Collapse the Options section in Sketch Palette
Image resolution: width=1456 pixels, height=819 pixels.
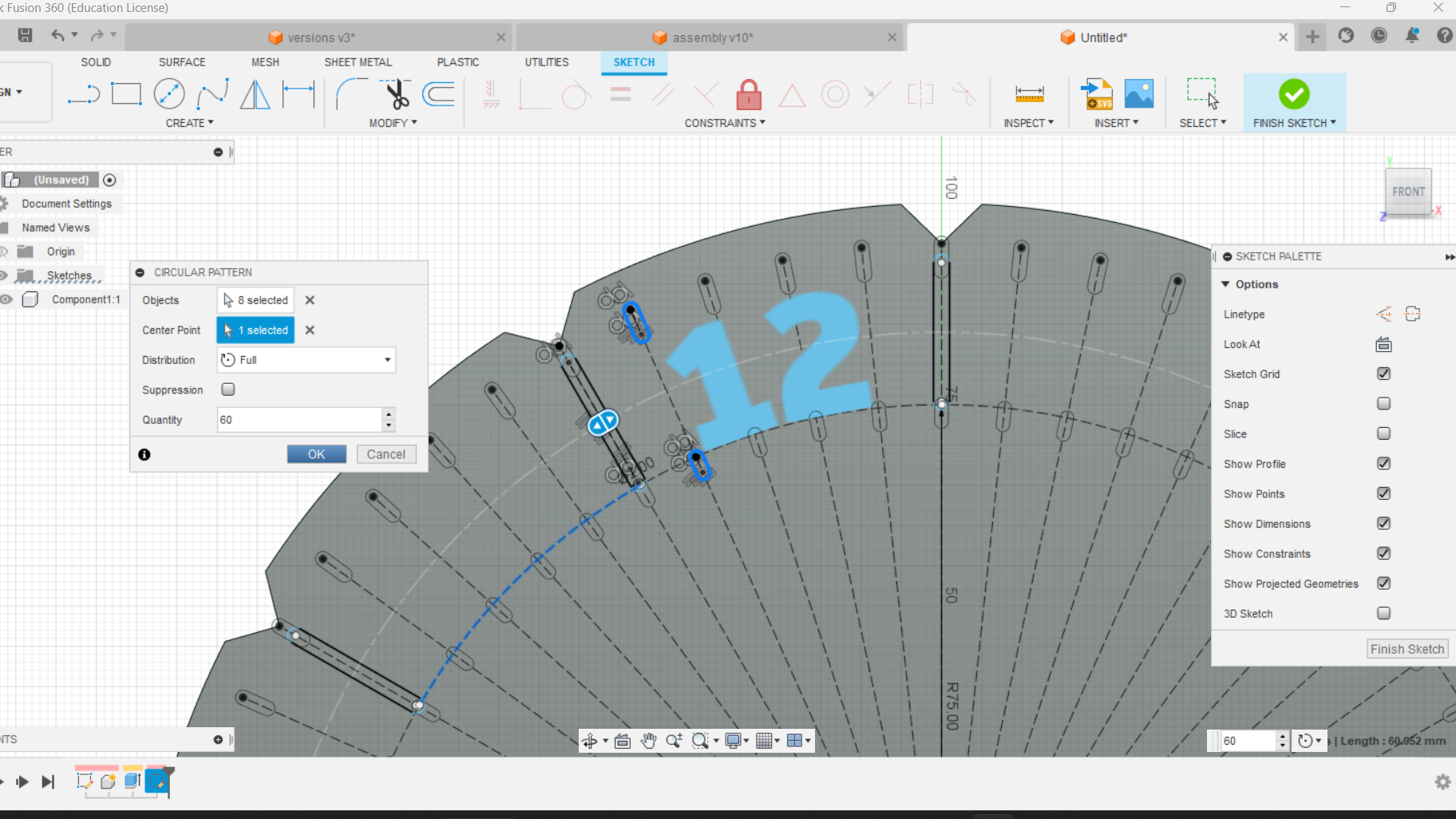(x=1226, y=284)
